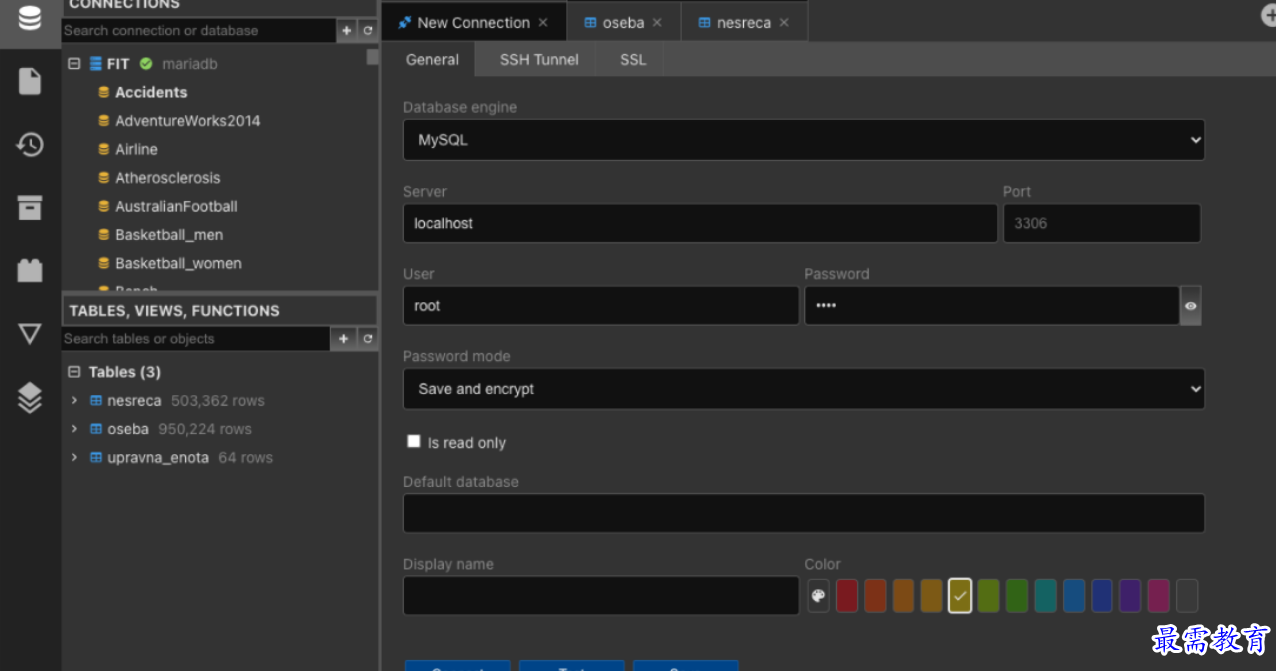Click the Server field containing localhost

(x=700, y=223)
